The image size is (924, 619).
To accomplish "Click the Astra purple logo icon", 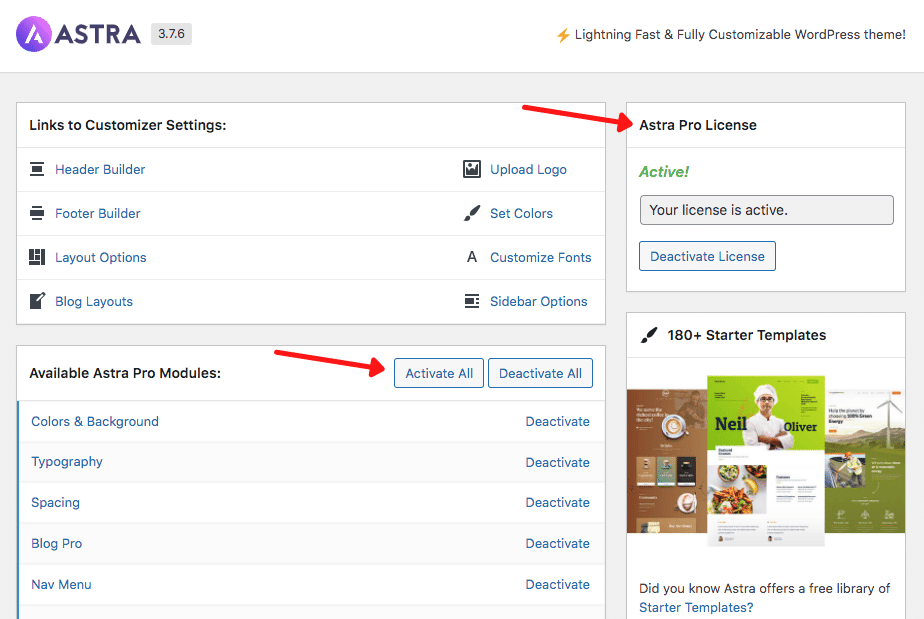I will [x=34, y=34].
